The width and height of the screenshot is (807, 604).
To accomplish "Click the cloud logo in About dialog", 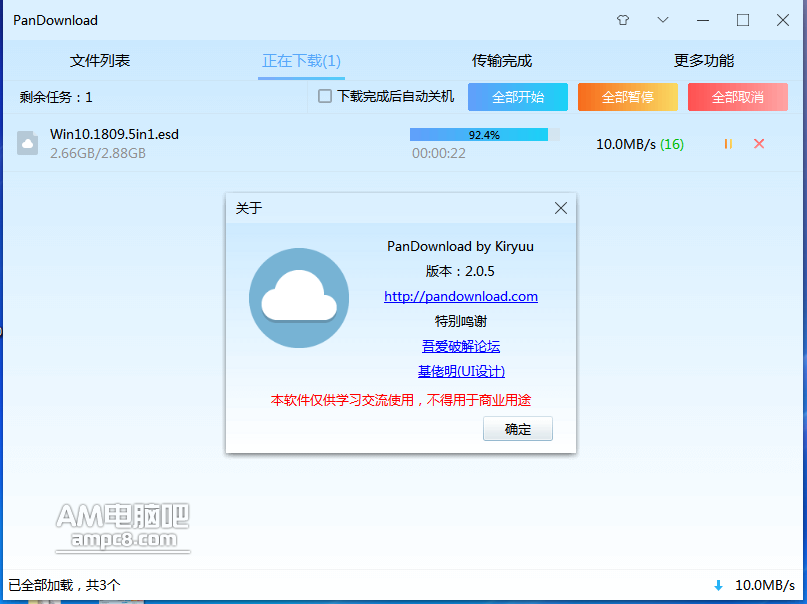I will [x=299, y=298].
